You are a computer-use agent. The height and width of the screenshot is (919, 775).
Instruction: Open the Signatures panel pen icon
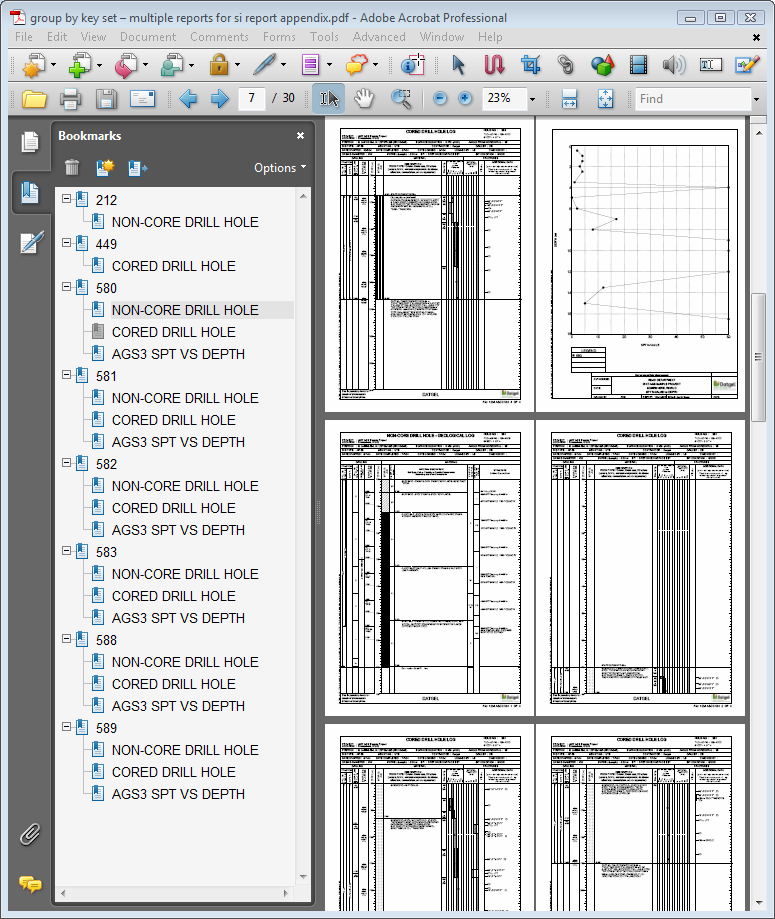pyautogui.click(x=31, y=242)
